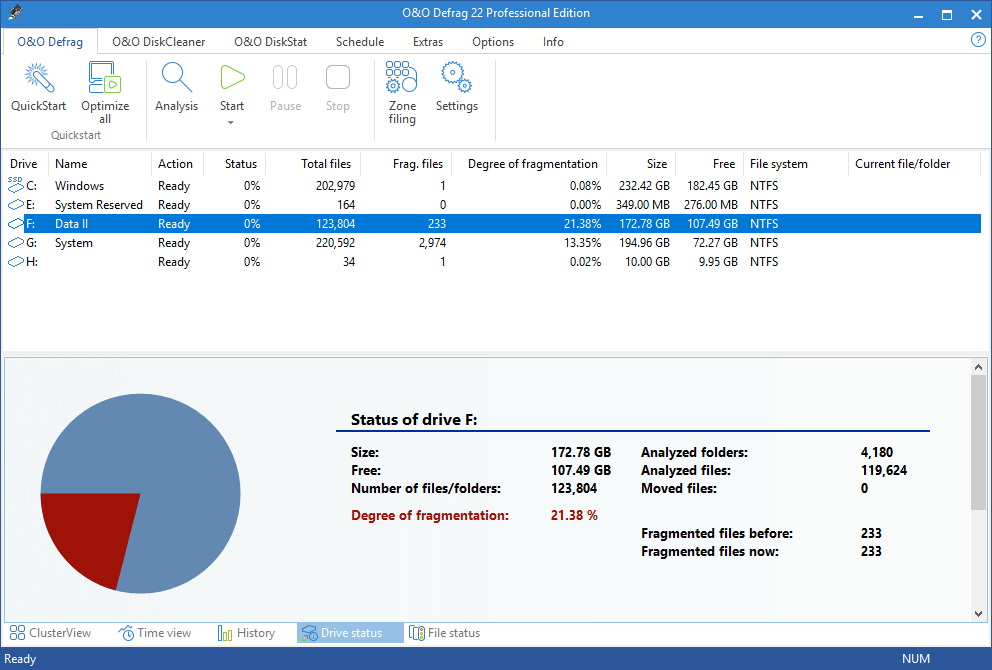Open the Extras tab
This screenshot has width=992, height=670.
(x=428, y=42)
